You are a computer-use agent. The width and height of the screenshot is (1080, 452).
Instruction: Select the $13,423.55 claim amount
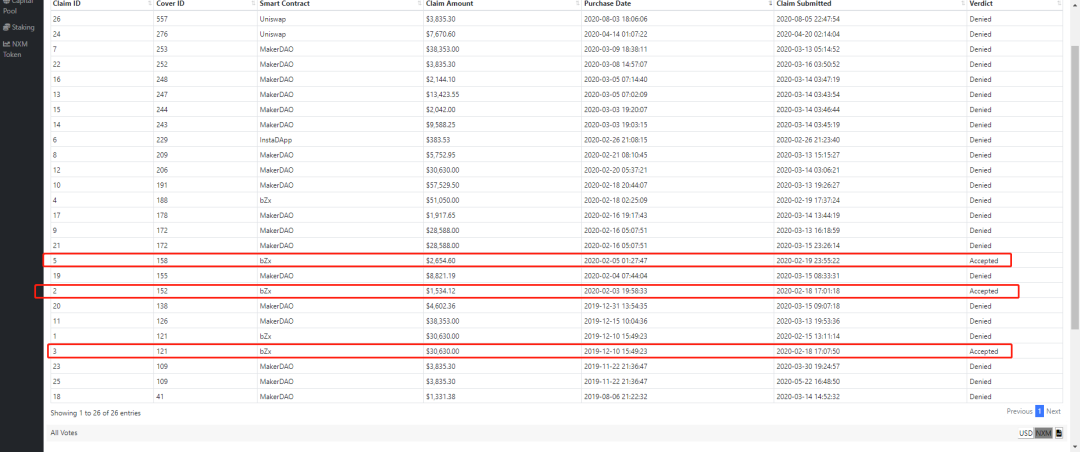point(442,94)
